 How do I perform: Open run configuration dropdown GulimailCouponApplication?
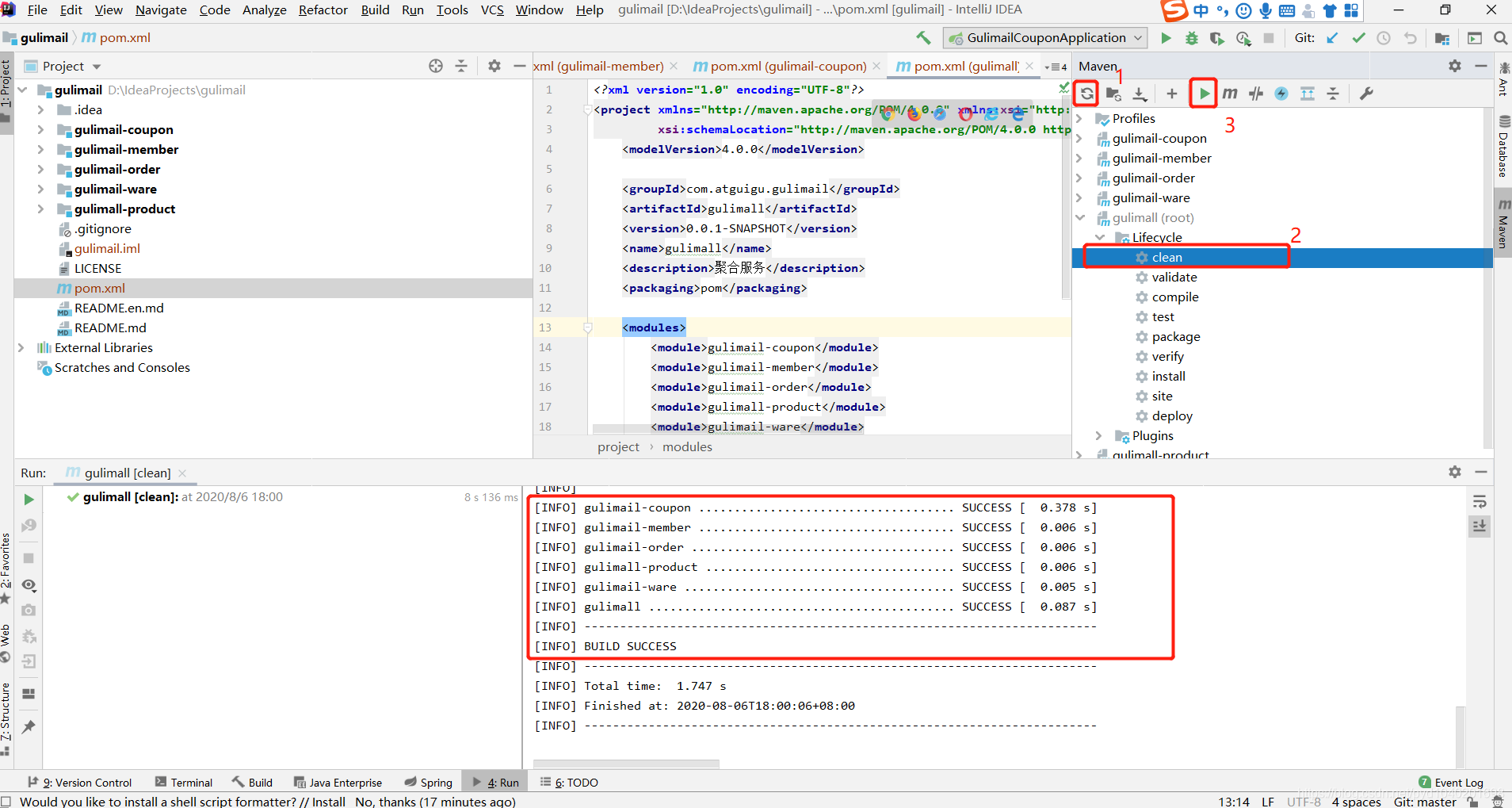[1045, 37]
